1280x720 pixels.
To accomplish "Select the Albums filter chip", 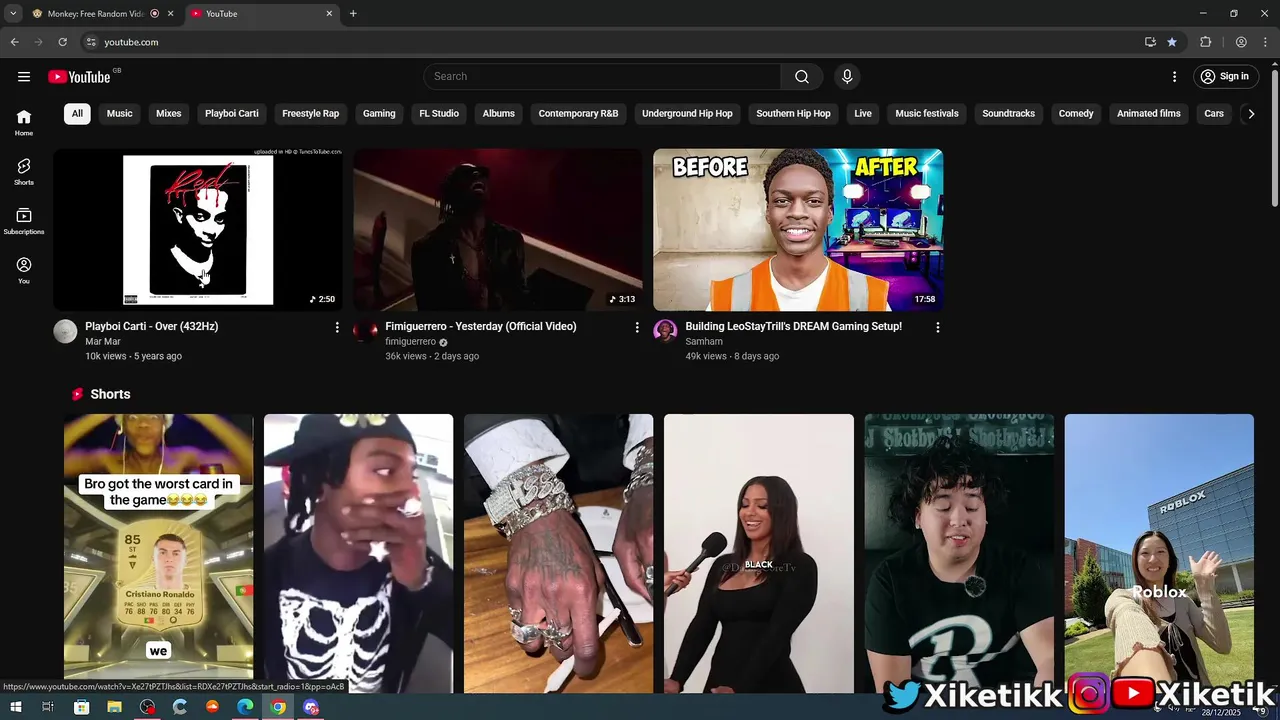I will pyautogui.click(x=499, y=114).
